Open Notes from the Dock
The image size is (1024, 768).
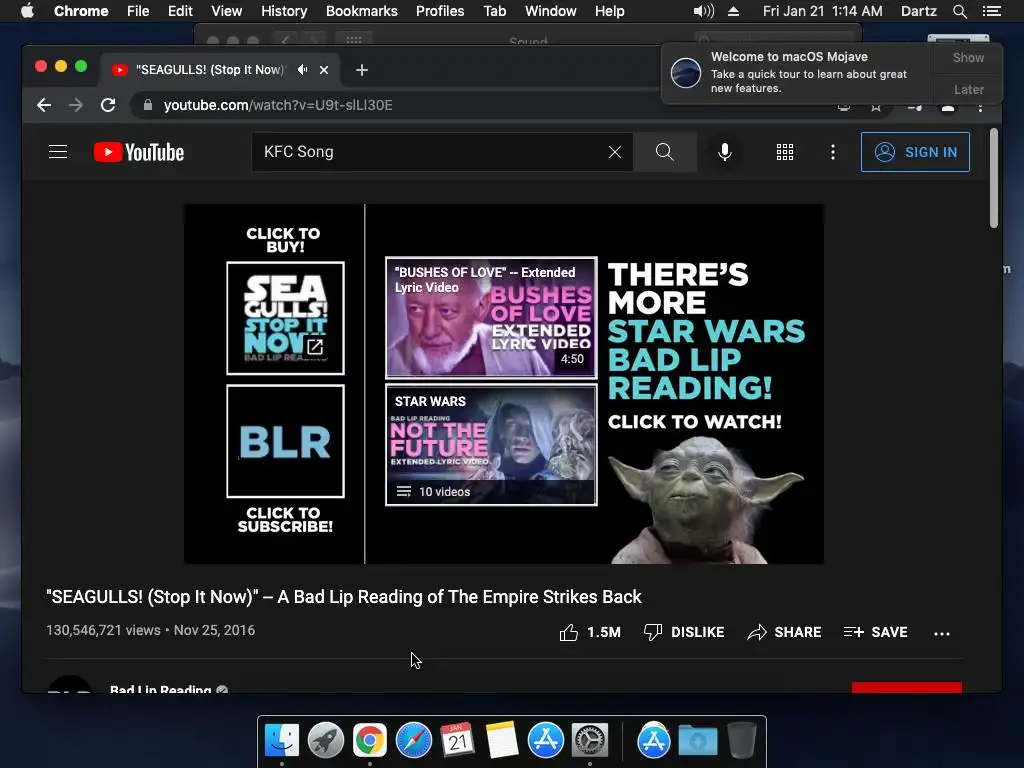click(502, 741)
